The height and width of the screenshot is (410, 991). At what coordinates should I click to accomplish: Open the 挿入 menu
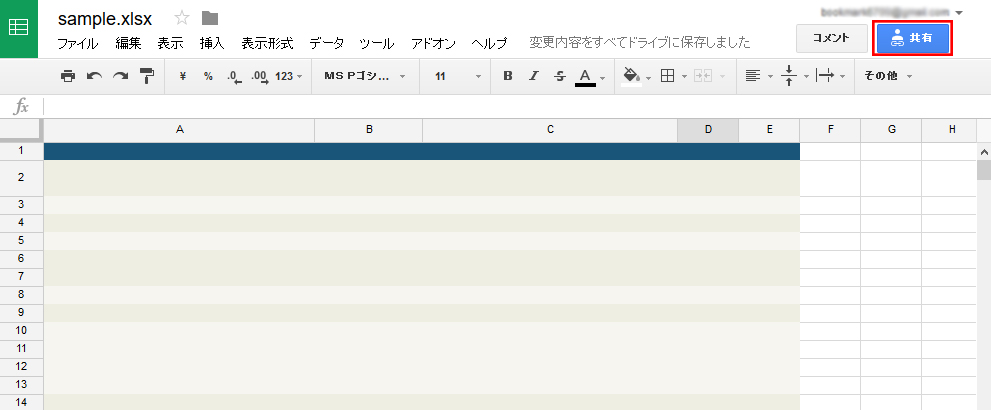pyautogui.click(x=212, y=44)
